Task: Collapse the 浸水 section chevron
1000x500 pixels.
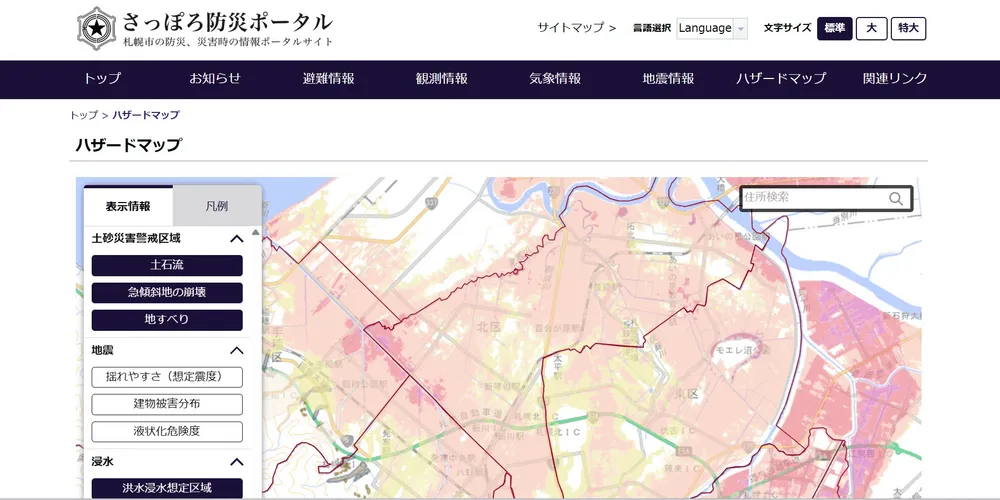Action: point(237,461)
